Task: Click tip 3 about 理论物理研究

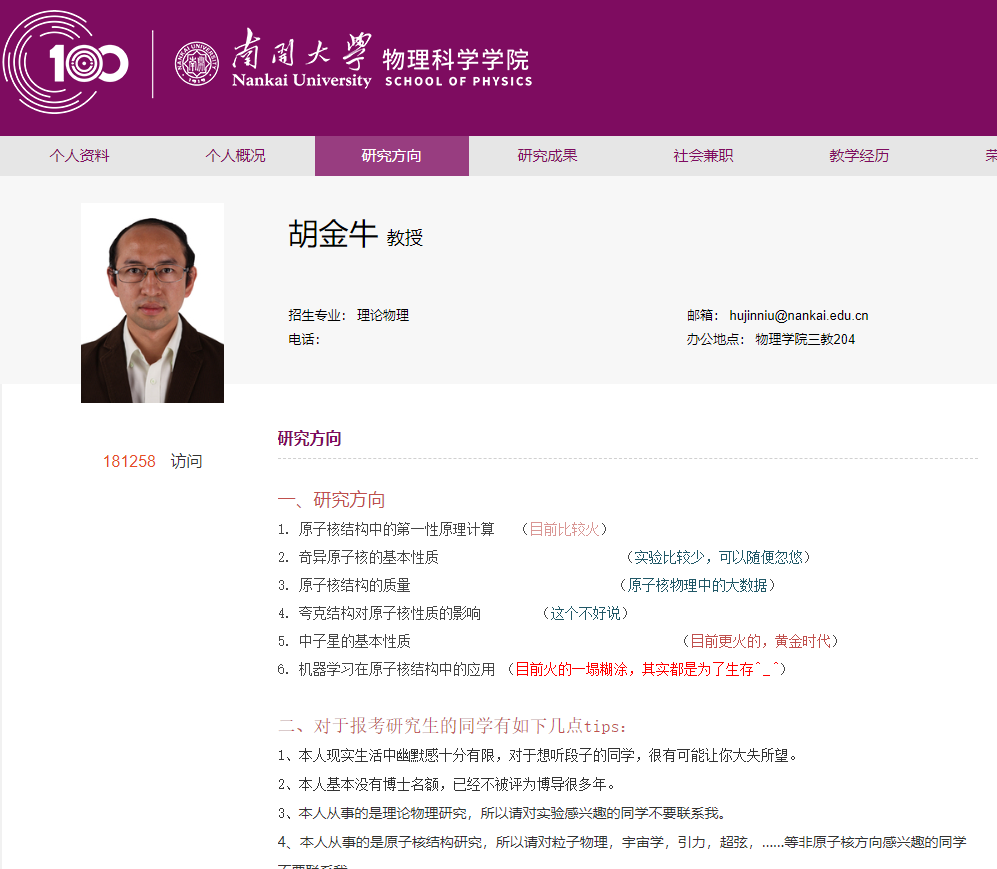Action: tap(502, 813)
